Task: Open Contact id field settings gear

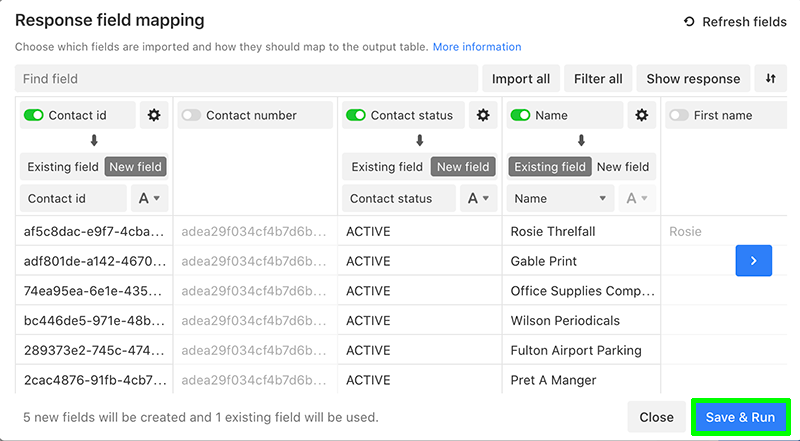Action: click(x=154, y=115)
